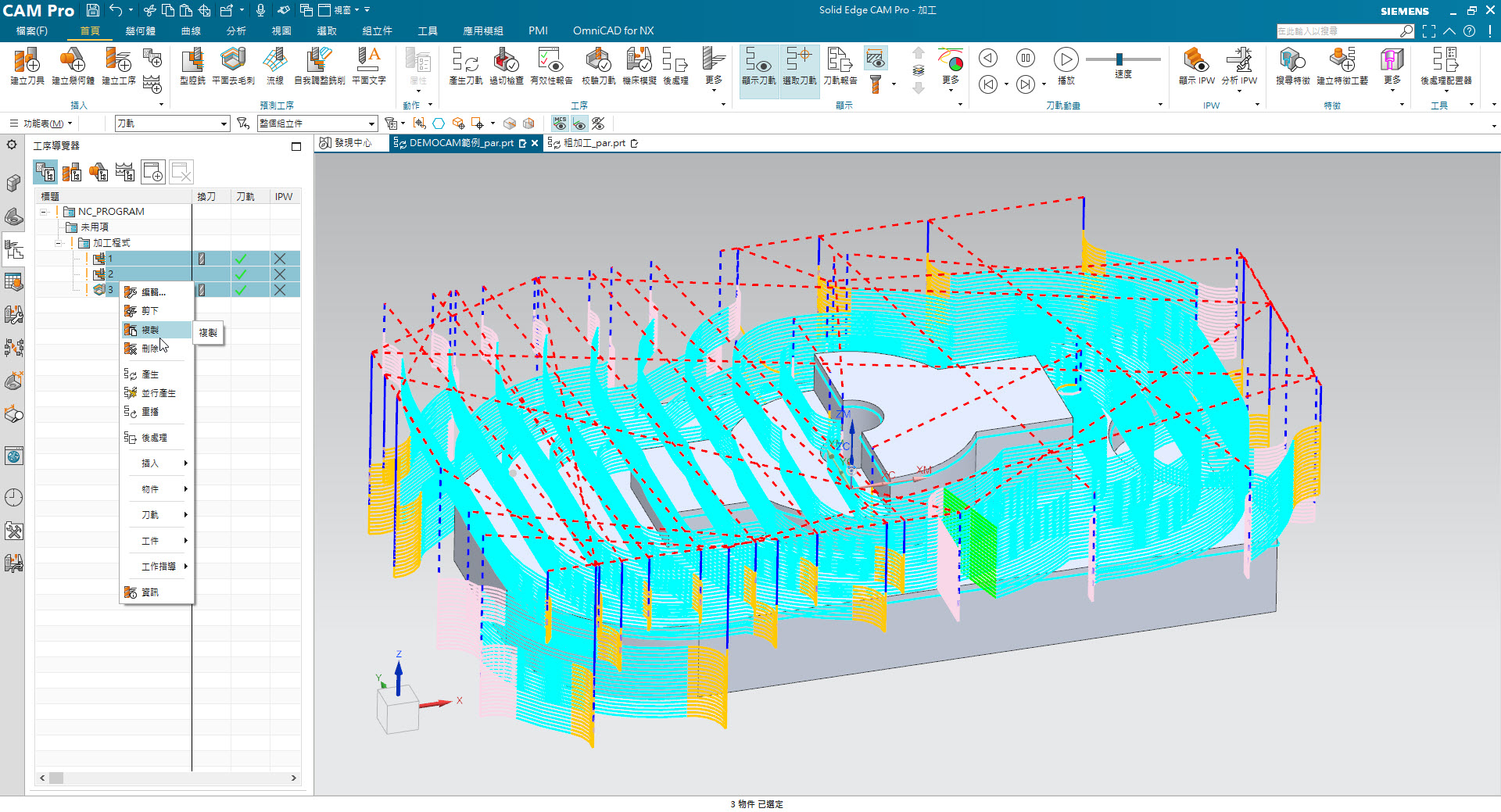The width and height of the screenshot is (1501, 812).
Task: Click 產生刀軌 to generate tool path
Action: pyautogui.click(x=466, y=66)
